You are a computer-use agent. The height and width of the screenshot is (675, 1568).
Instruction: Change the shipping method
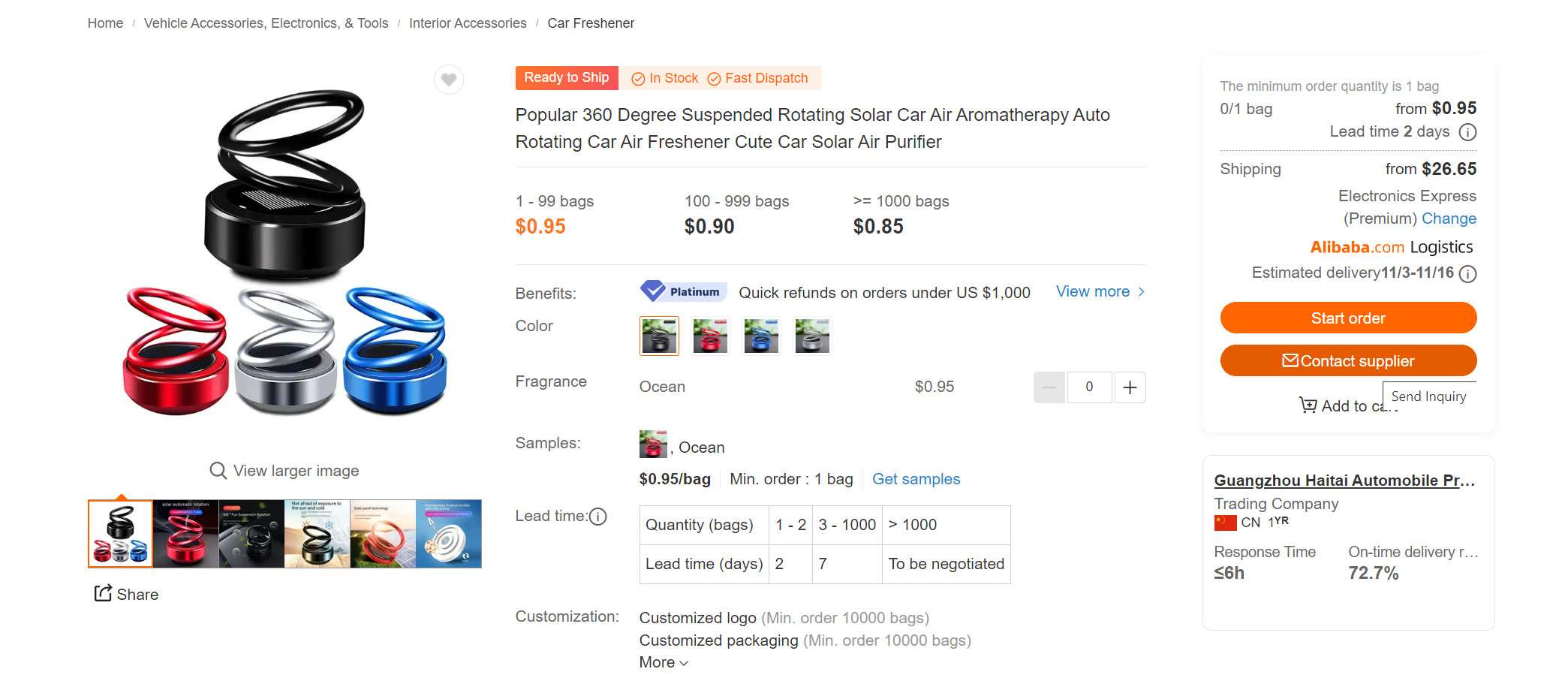pos(1448,218)
